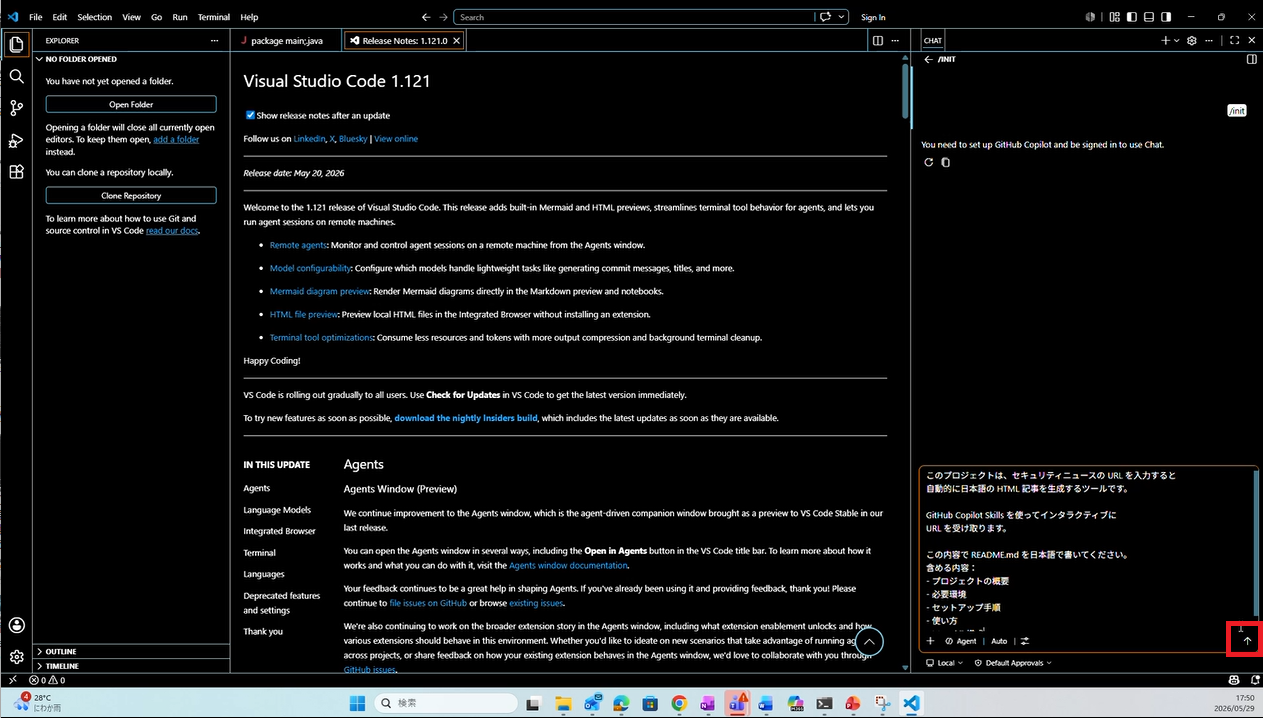
Task: Switch to the package main;java tab
Action: 286,41
